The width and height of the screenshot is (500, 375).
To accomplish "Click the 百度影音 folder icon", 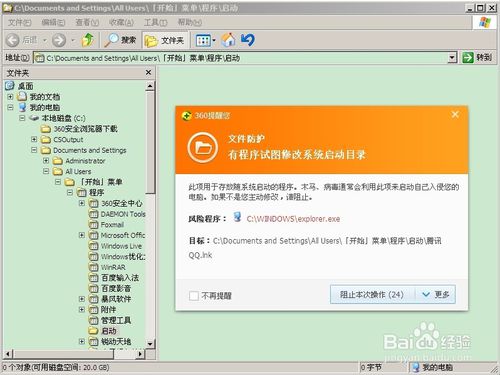I will pos(94,288).
